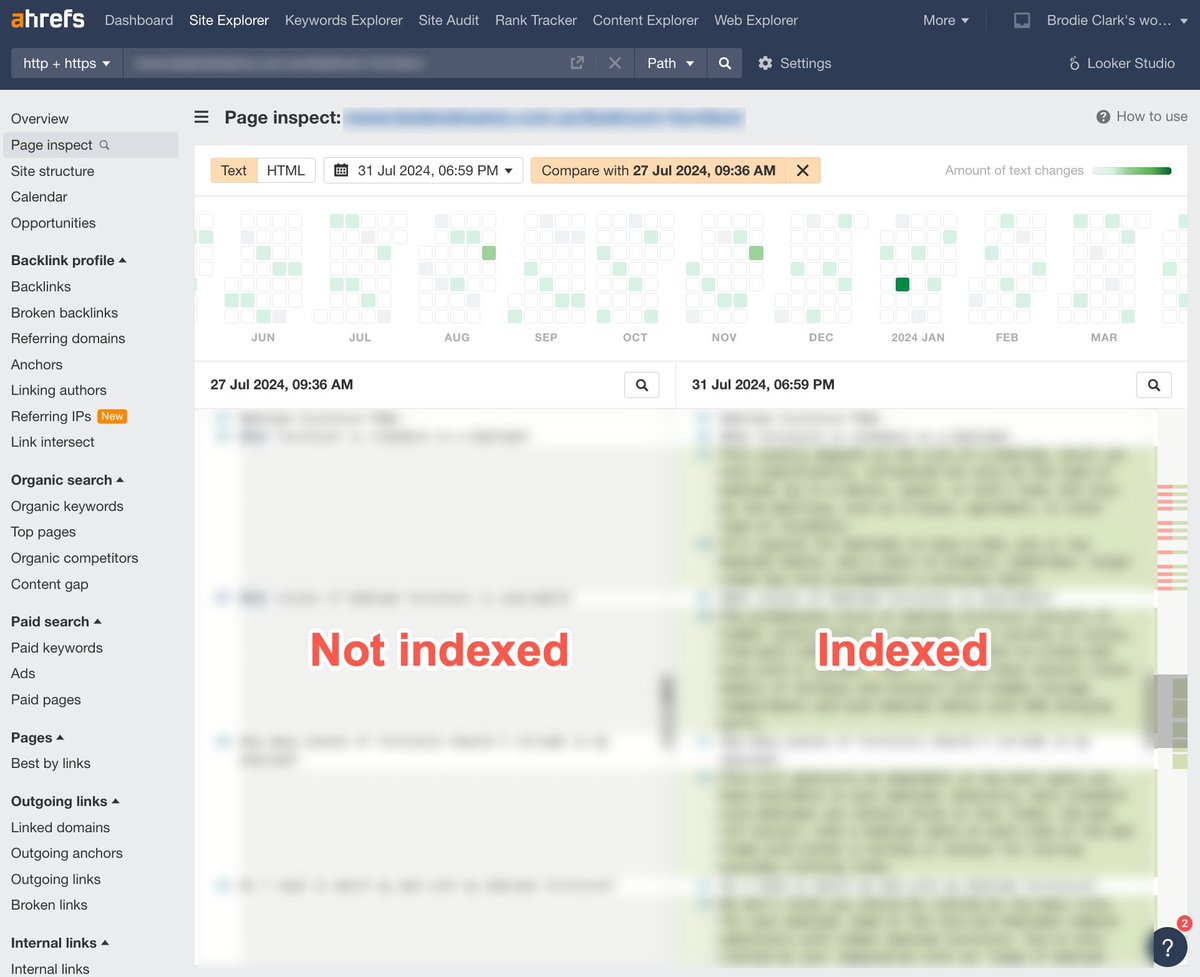Viewport: 1200px width, 977px height.
Task: Open Site Audit tab
Action: tap(449, 20)
